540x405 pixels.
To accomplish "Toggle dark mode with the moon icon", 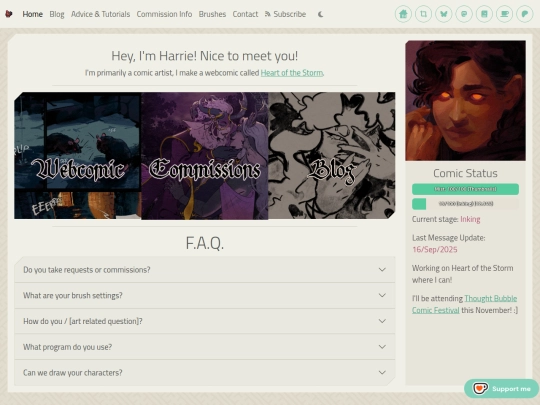I will [320, 14].
